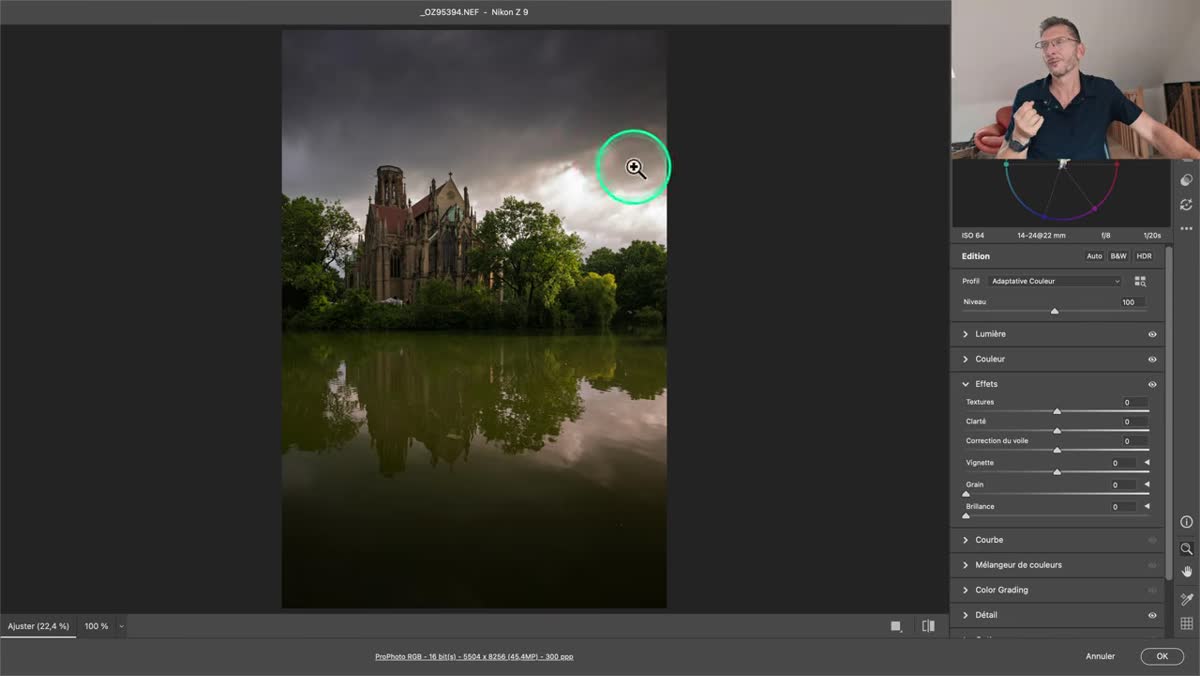
Task: Click the Textures slider handle
Action: coord(1057,411)
